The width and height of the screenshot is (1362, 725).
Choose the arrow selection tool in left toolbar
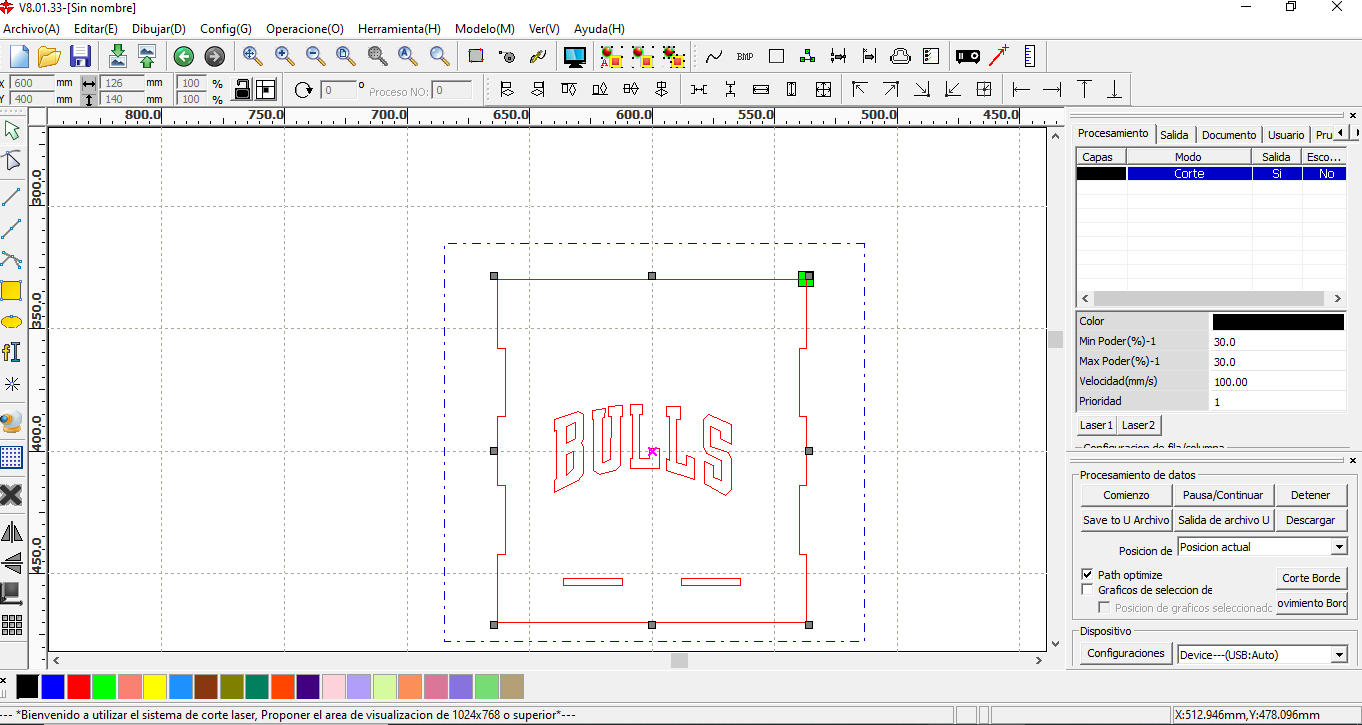coord(12,130)
